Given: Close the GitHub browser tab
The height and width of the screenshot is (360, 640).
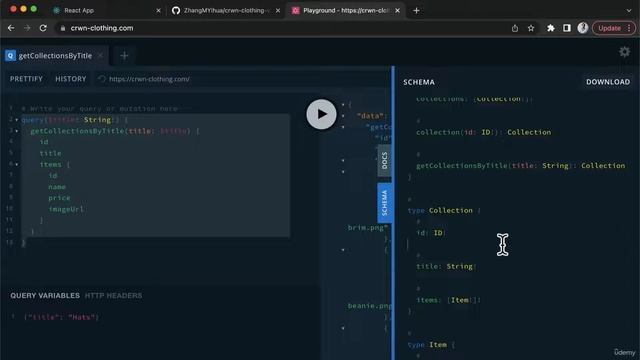Looking at the screenshot, I should tap(278, 11).
